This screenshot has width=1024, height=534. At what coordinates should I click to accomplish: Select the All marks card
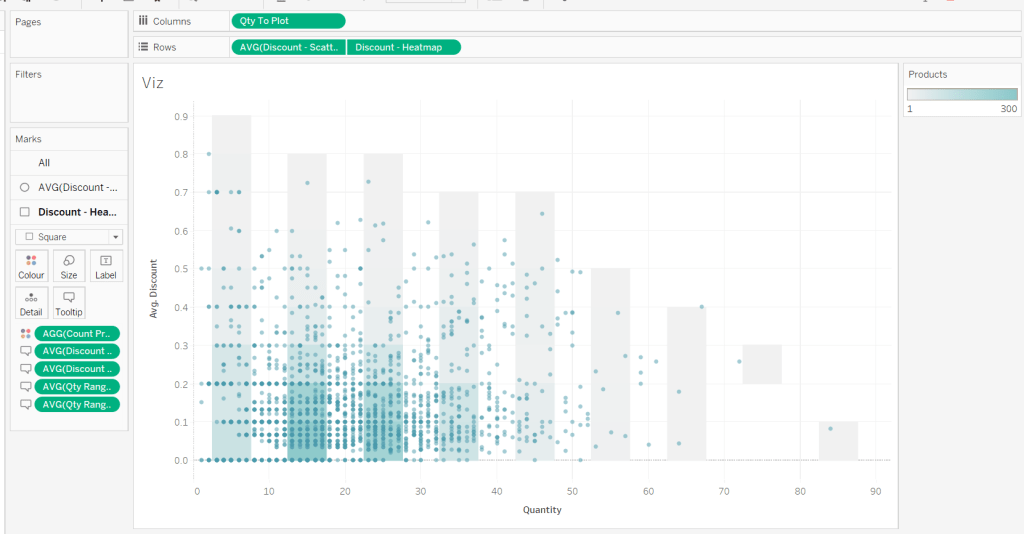point(44,163)
